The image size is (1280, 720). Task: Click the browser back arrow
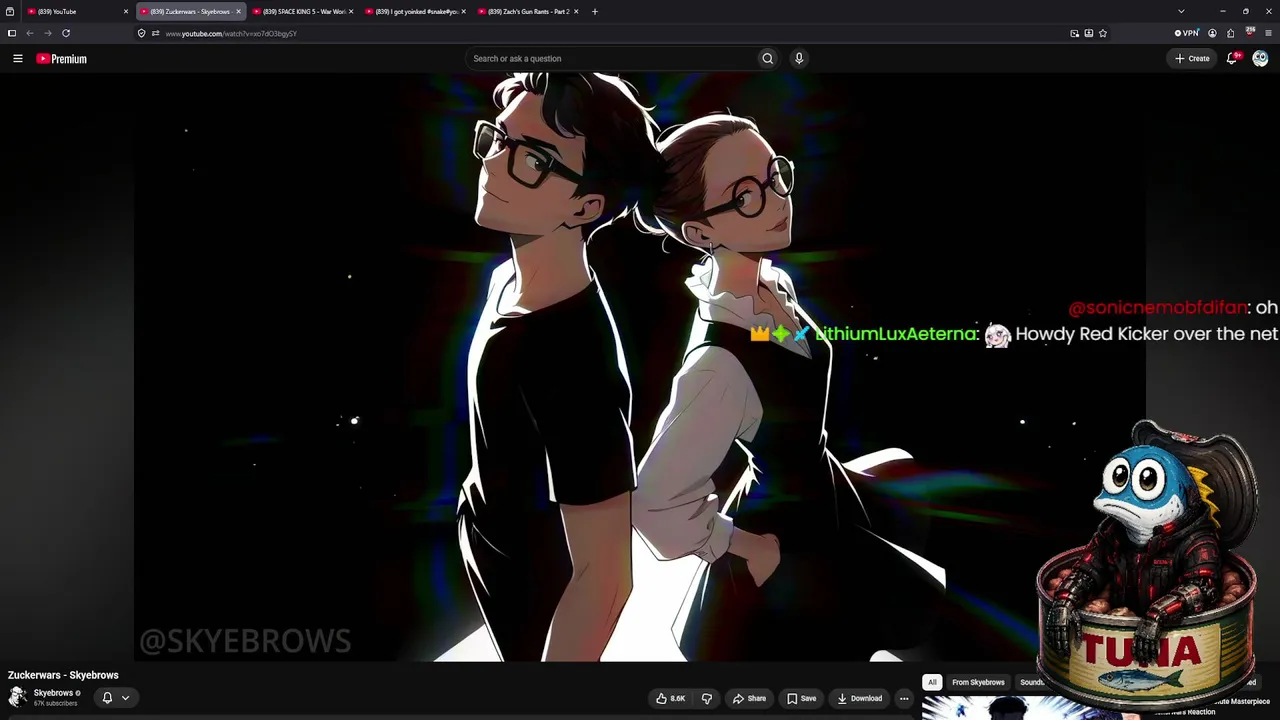[30, 33]
